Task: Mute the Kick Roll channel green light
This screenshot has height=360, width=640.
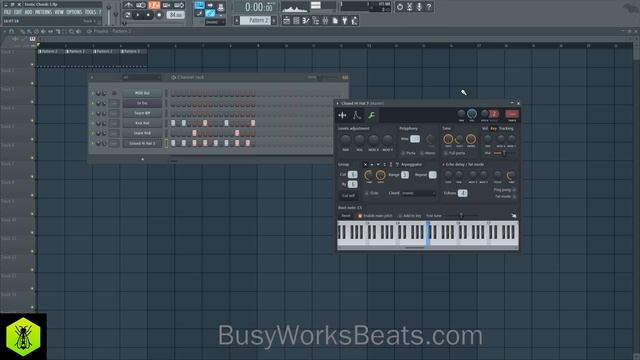Action: pos(92,123)
